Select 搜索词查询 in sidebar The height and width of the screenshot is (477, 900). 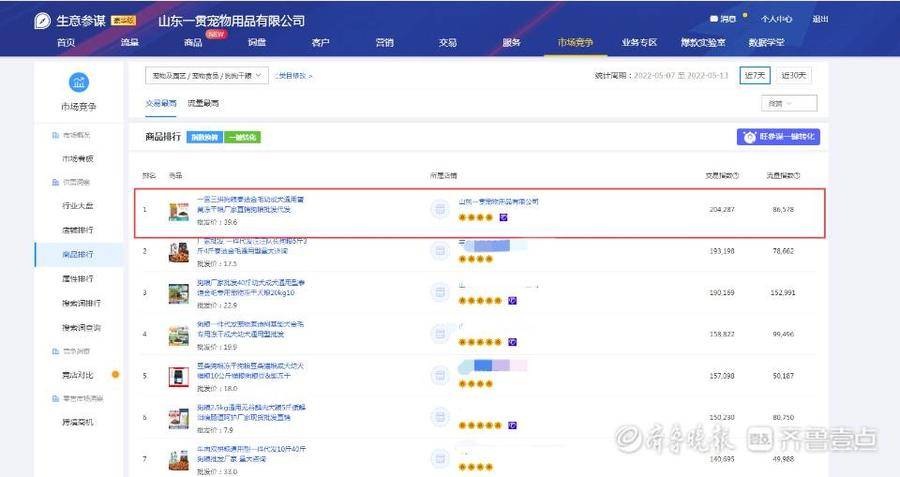click(x=82, y=328)
